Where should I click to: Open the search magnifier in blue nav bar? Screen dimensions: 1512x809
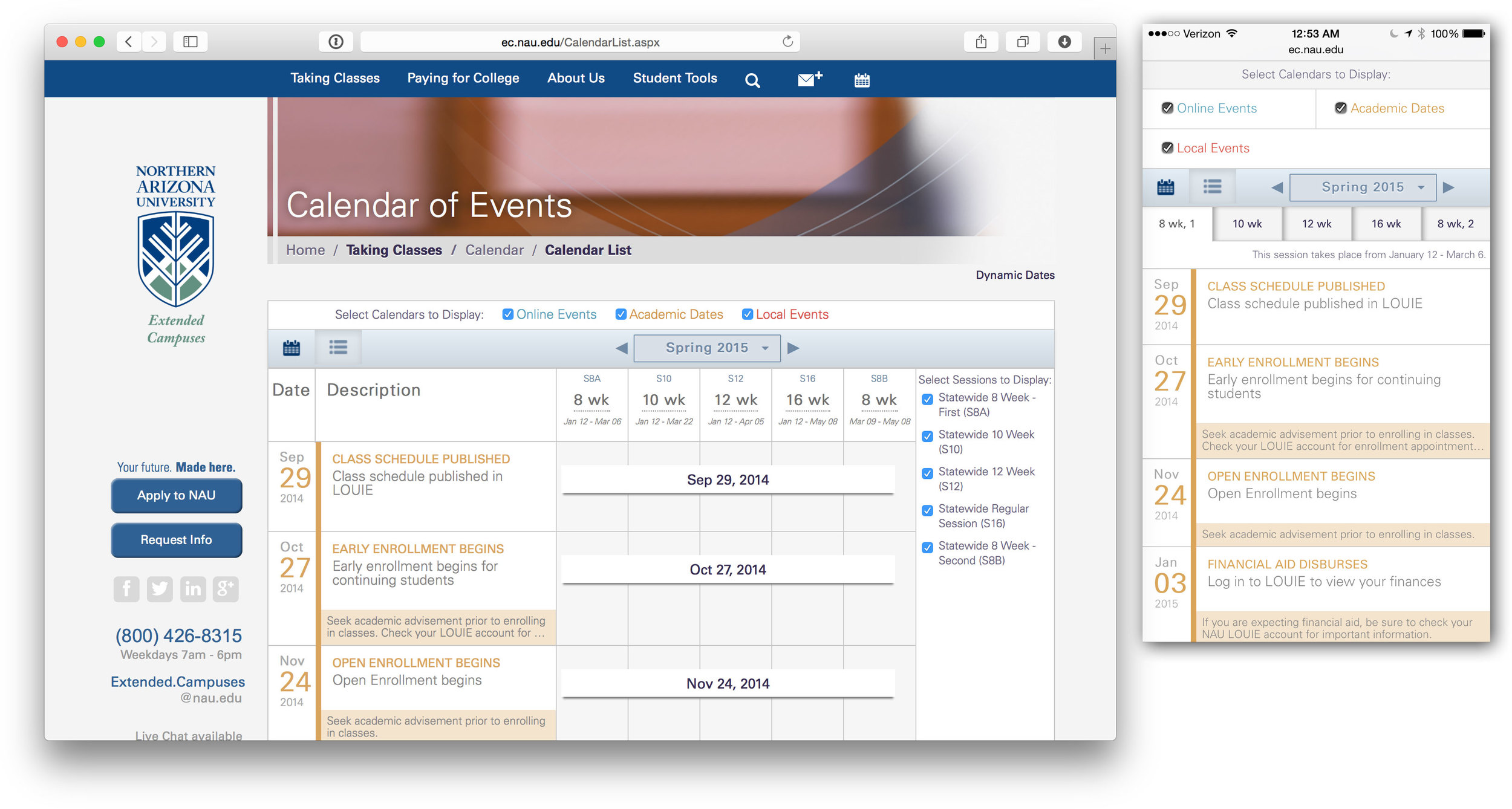pos(752,80)
